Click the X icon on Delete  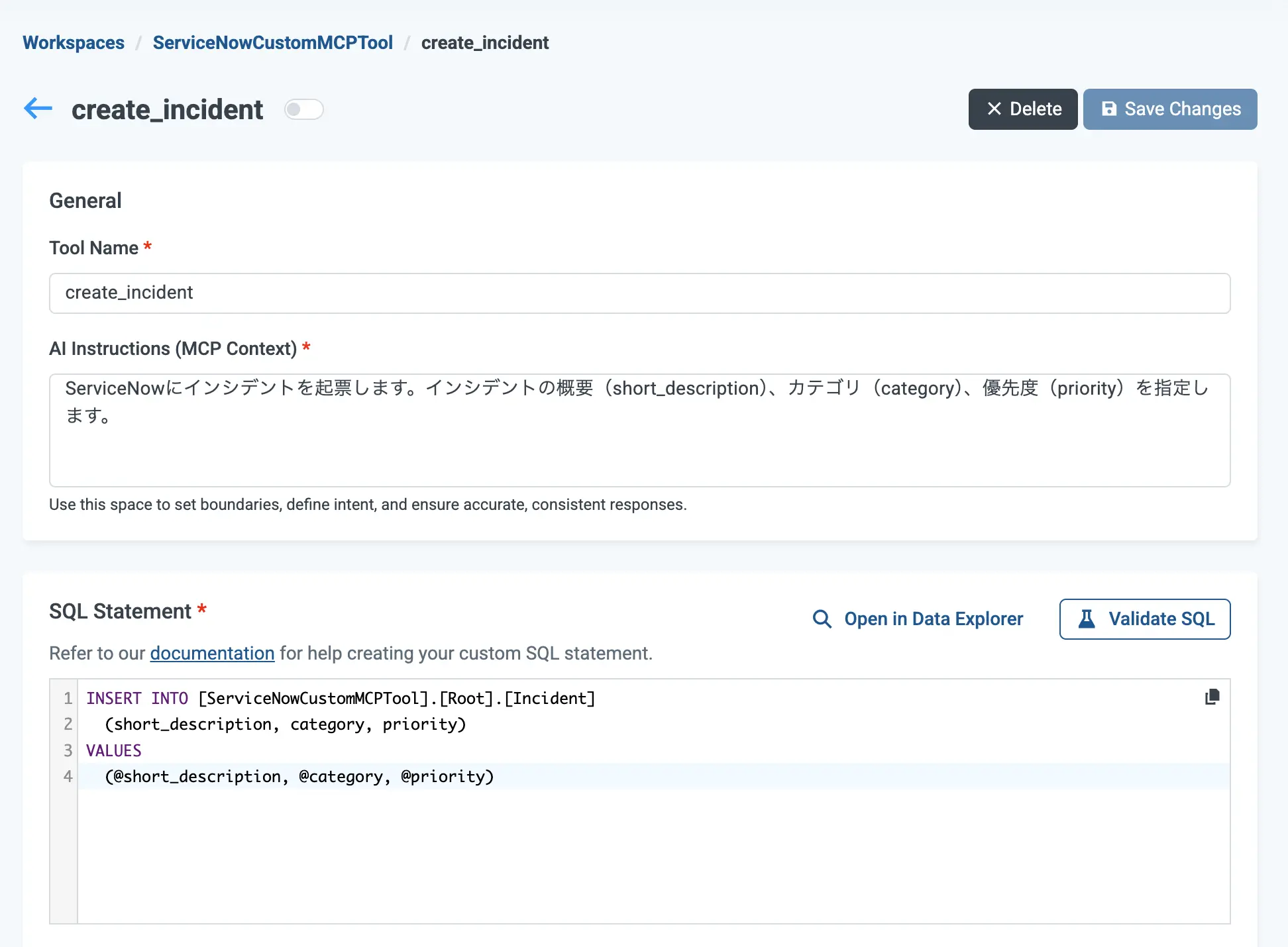(x=994, y=109)
